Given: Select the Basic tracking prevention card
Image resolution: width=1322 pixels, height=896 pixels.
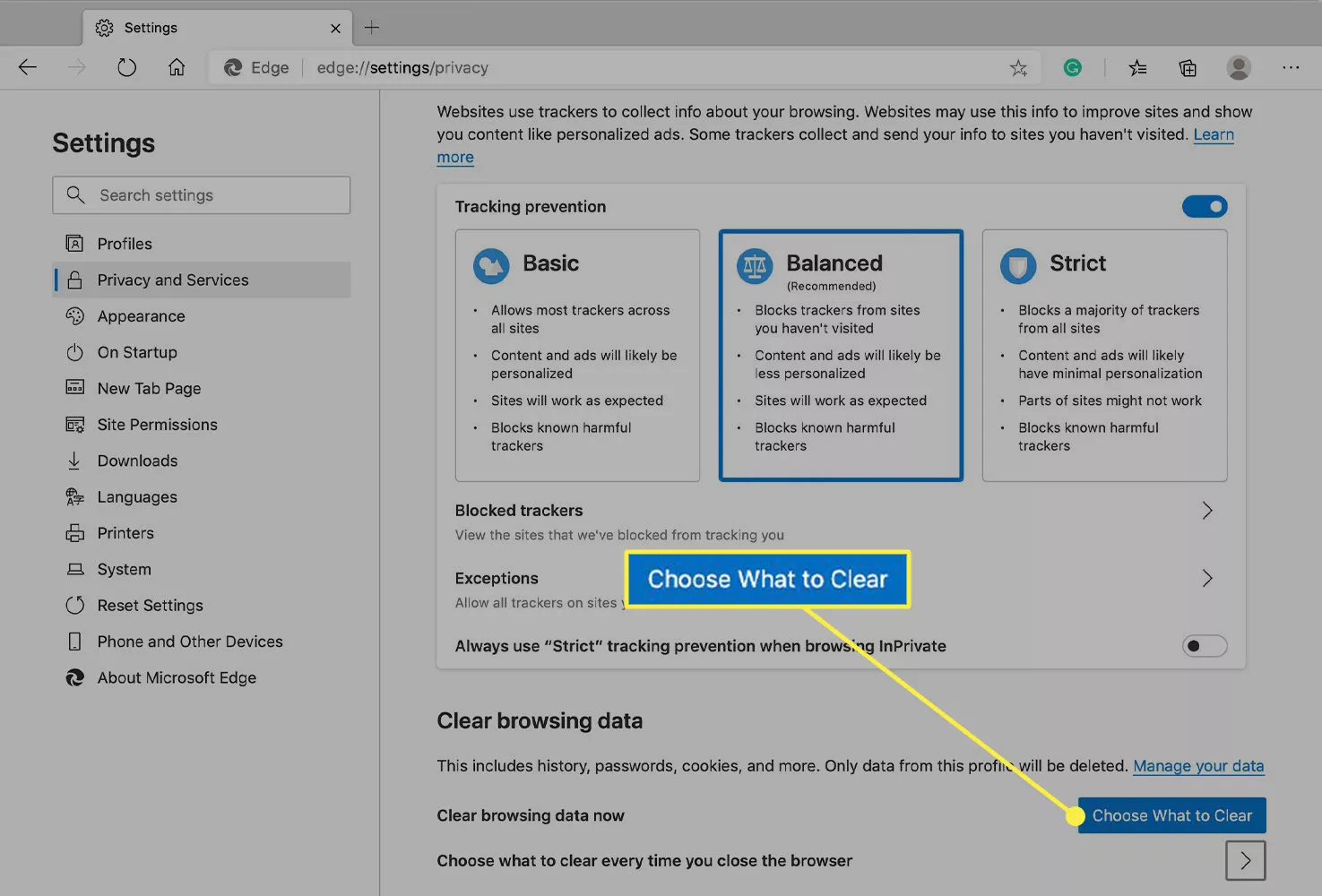Looking at the screenshot, I should tap(577, 355).
